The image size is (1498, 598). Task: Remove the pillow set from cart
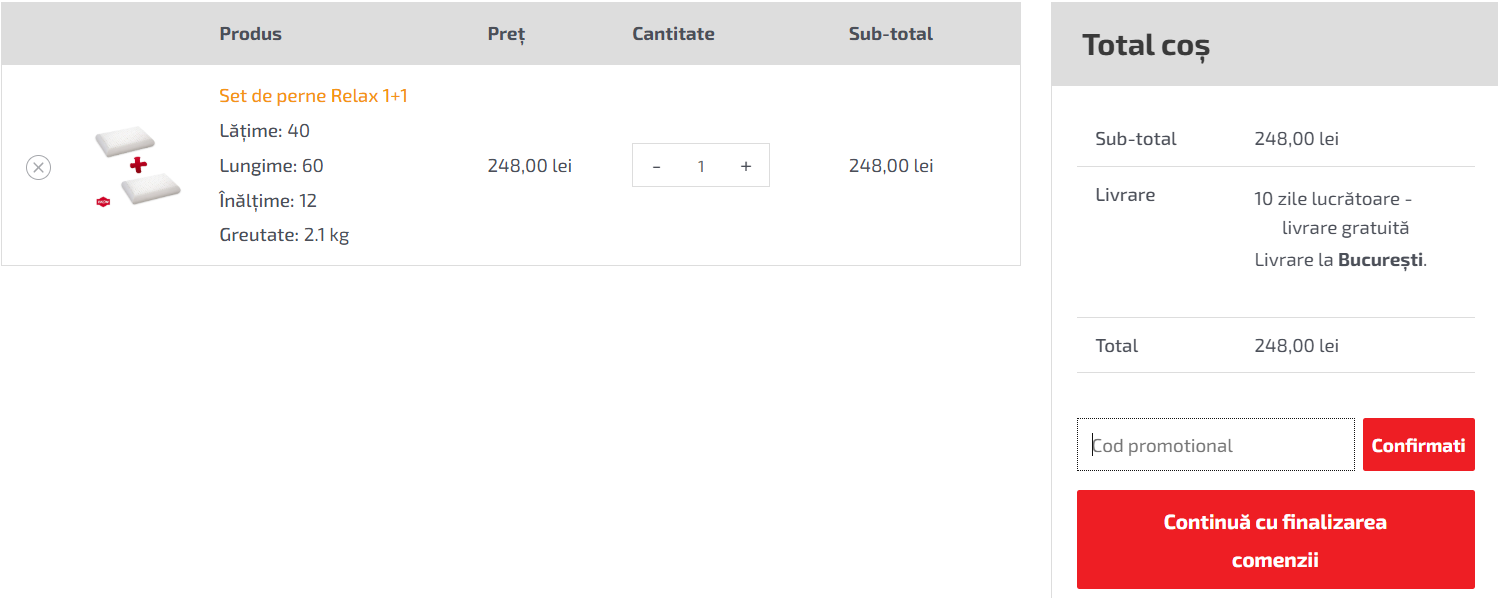pyautogui.click(x=38, y=167)
